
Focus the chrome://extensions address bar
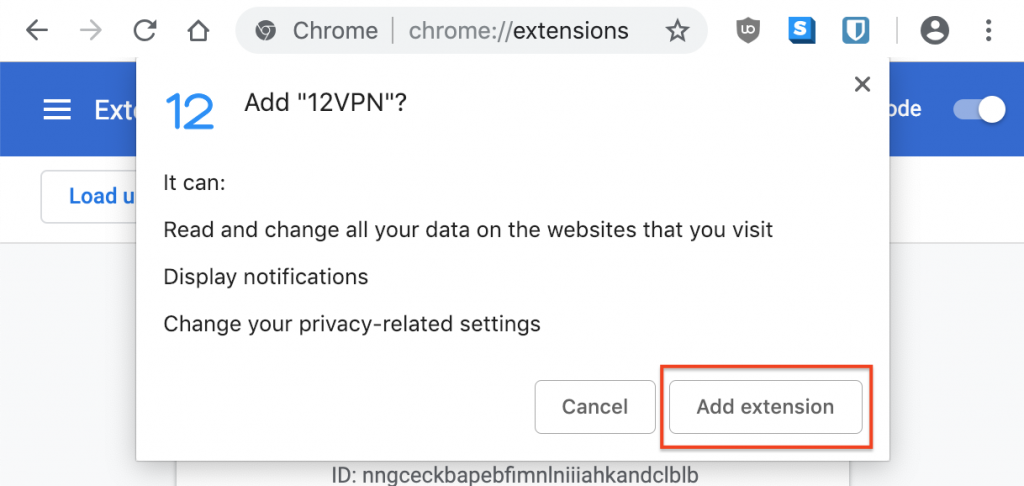click(518, 31)
